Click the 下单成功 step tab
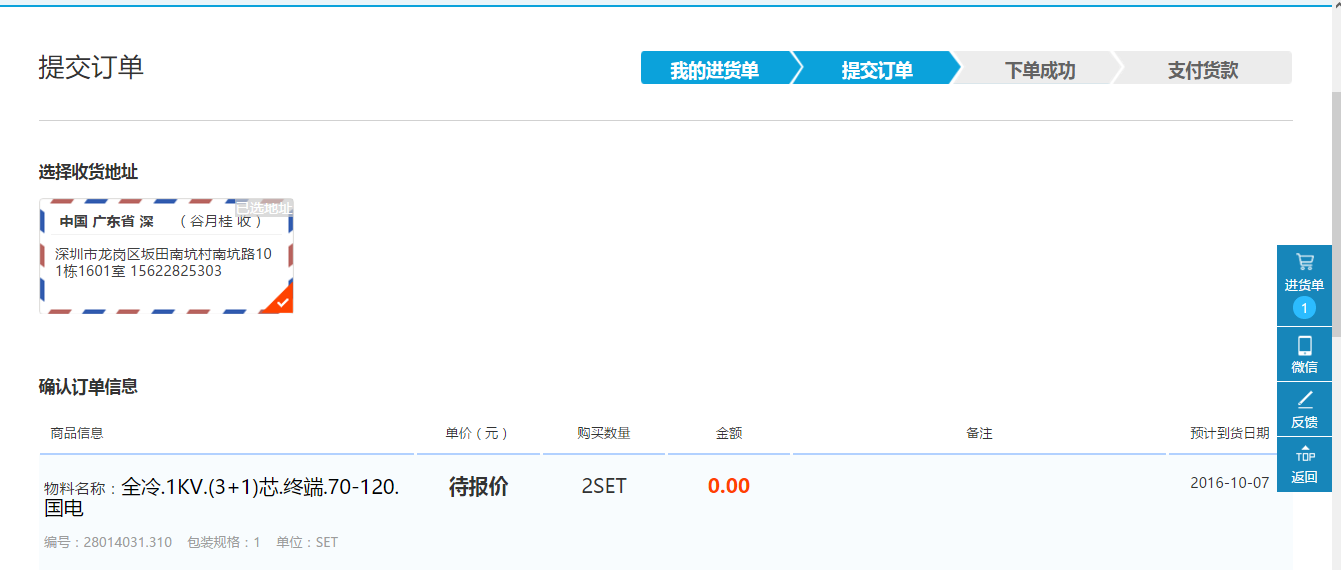Viewport: 1341px width, 570px height. pyautogui.click(x=1039, y=70)
